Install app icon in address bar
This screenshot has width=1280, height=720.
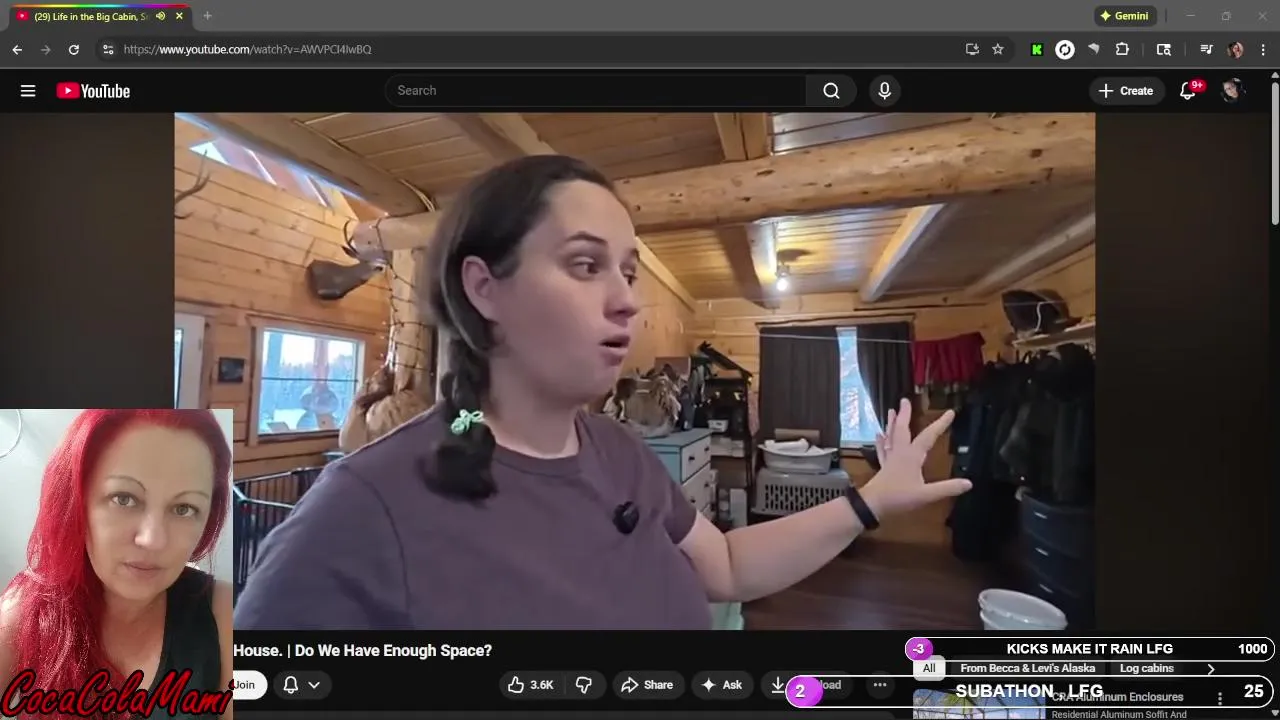[x=972, y=49]
